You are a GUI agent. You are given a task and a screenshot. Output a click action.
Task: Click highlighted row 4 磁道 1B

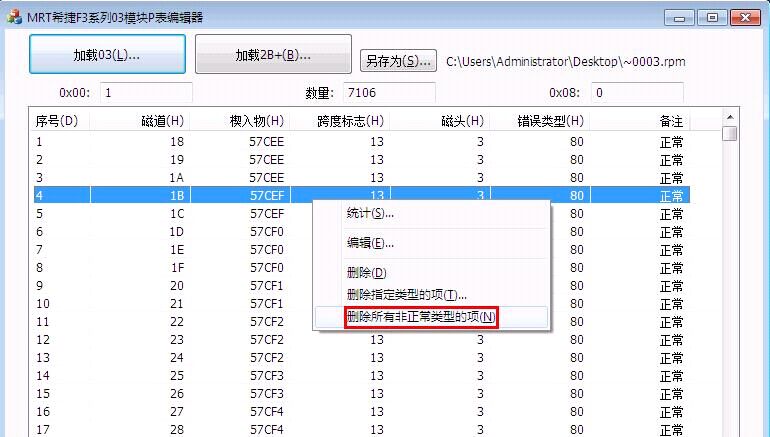click(x=362, y=195)
